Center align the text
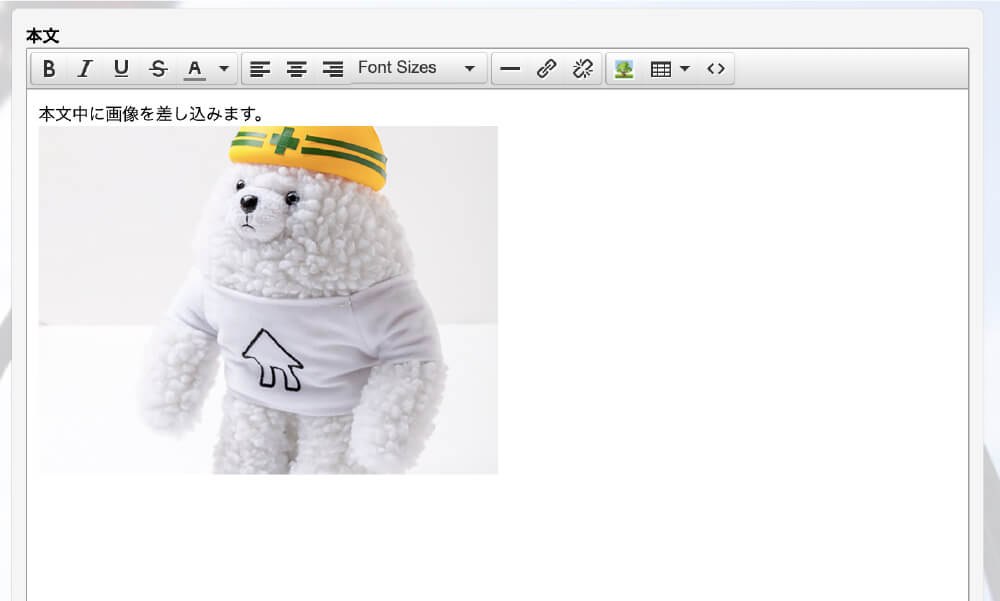 tap(297, 69)
